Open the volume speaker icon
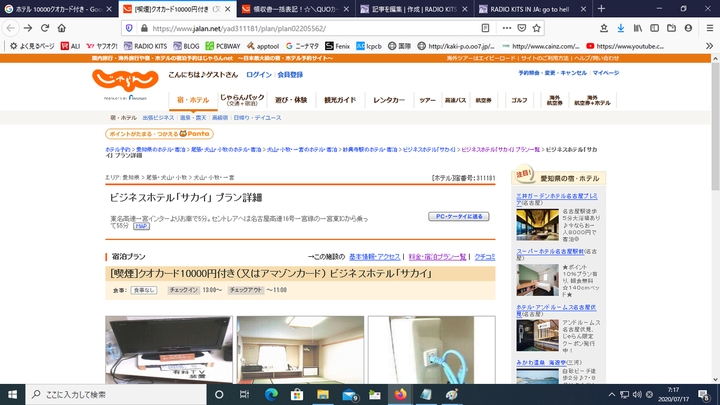 (637, 394)
